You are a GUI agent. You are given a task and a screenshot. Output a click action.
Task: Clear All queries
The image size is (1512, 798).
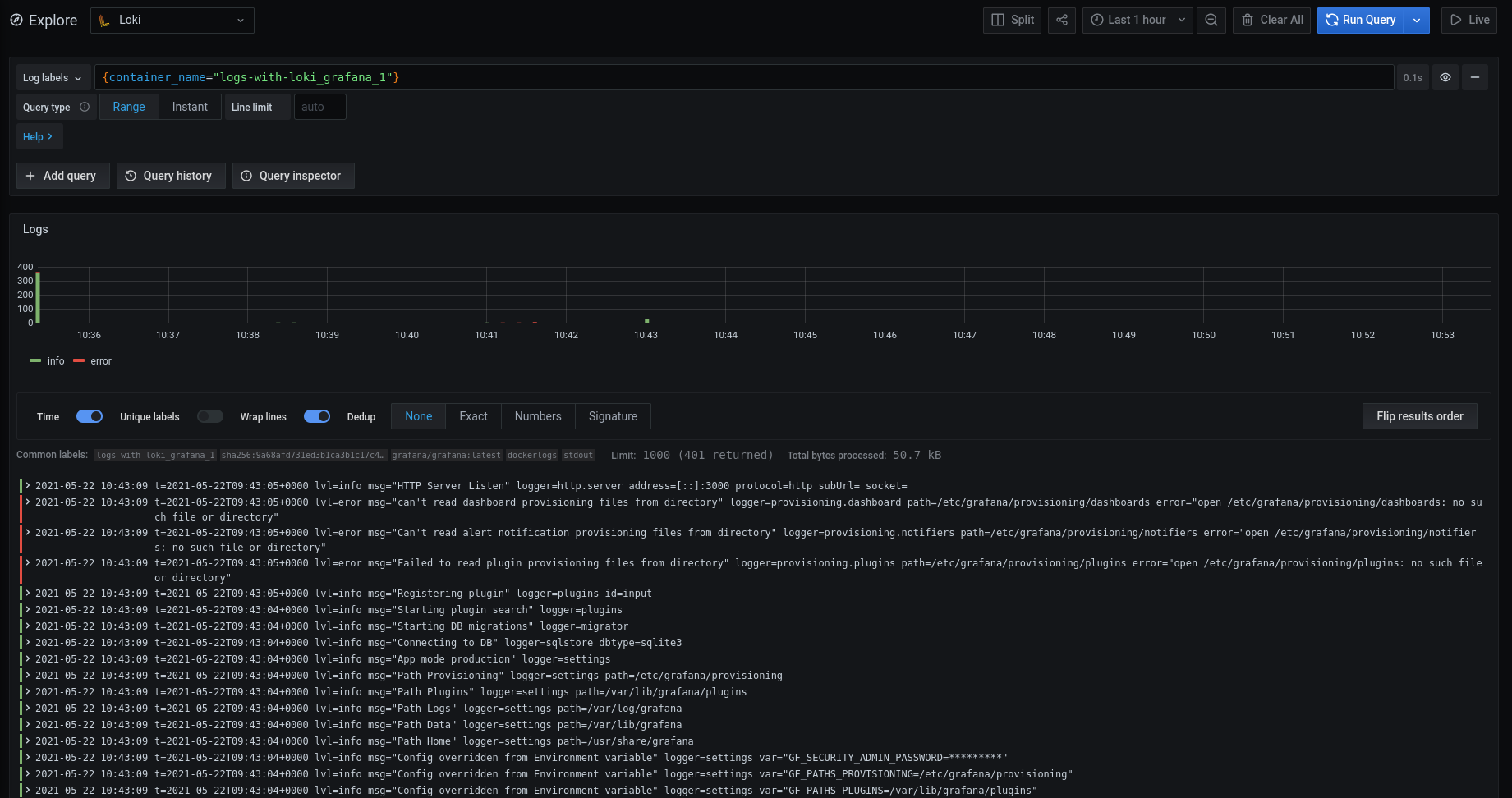pos(1271,21)
